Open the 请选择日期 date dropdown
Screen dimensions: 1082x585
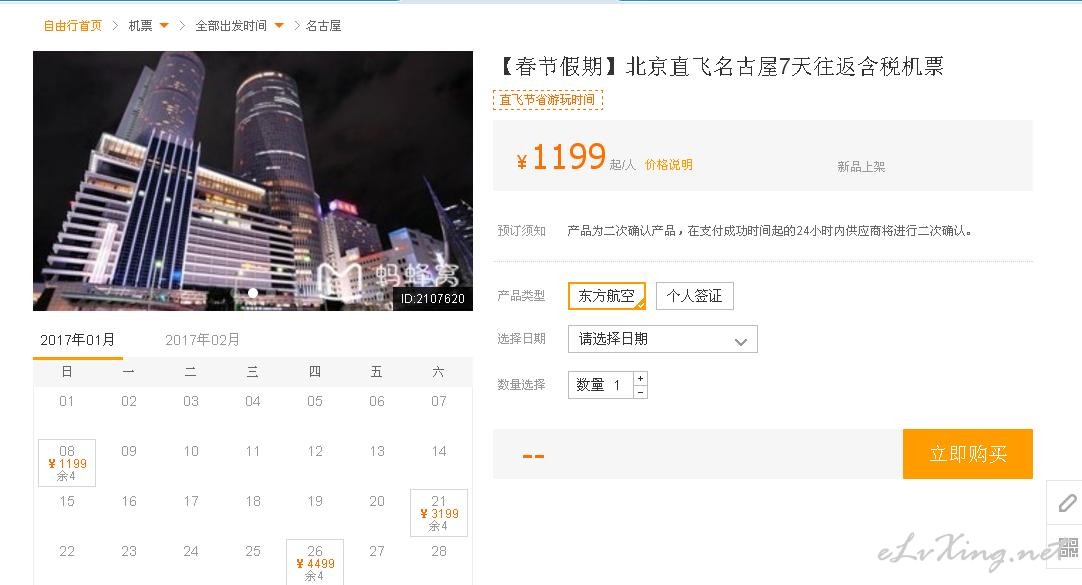(662, 339)
